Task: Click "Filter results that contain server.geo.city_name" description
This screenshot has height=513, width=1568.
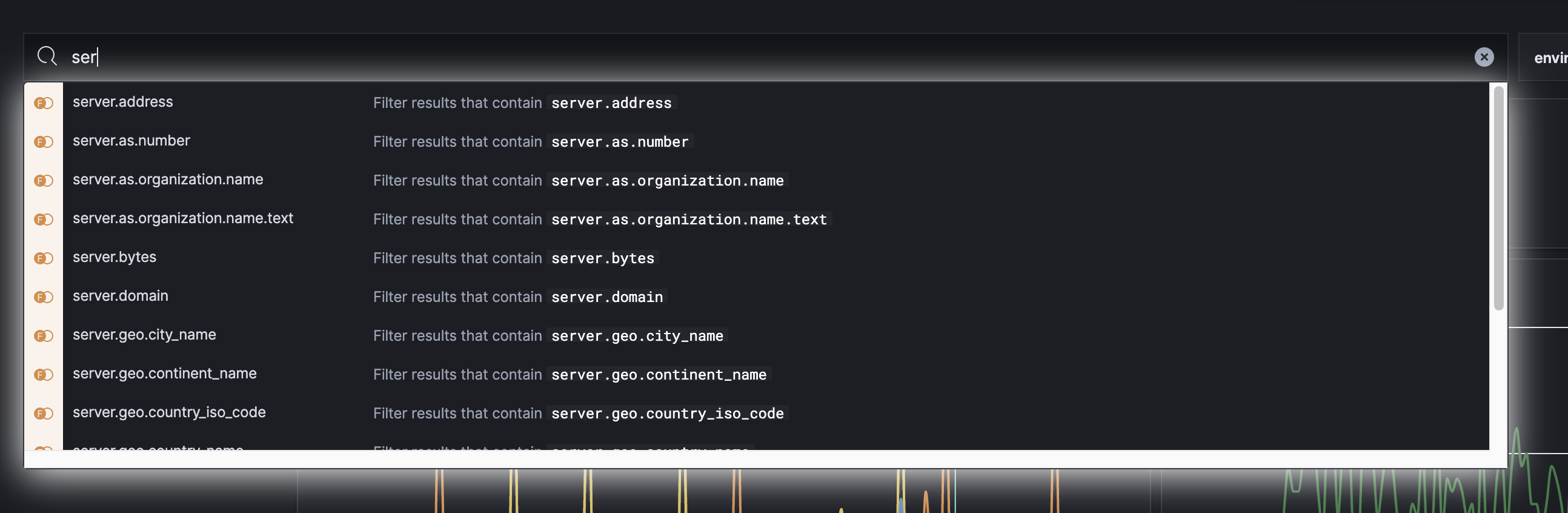Action: [x=550, y=336]
